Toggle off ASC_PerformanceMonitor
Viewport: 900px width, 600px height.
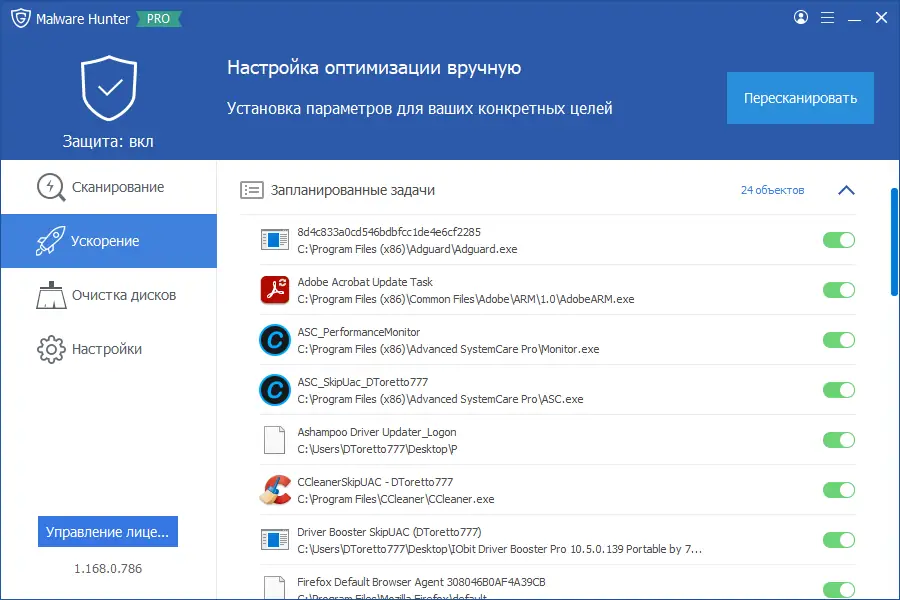pos(839,340)
